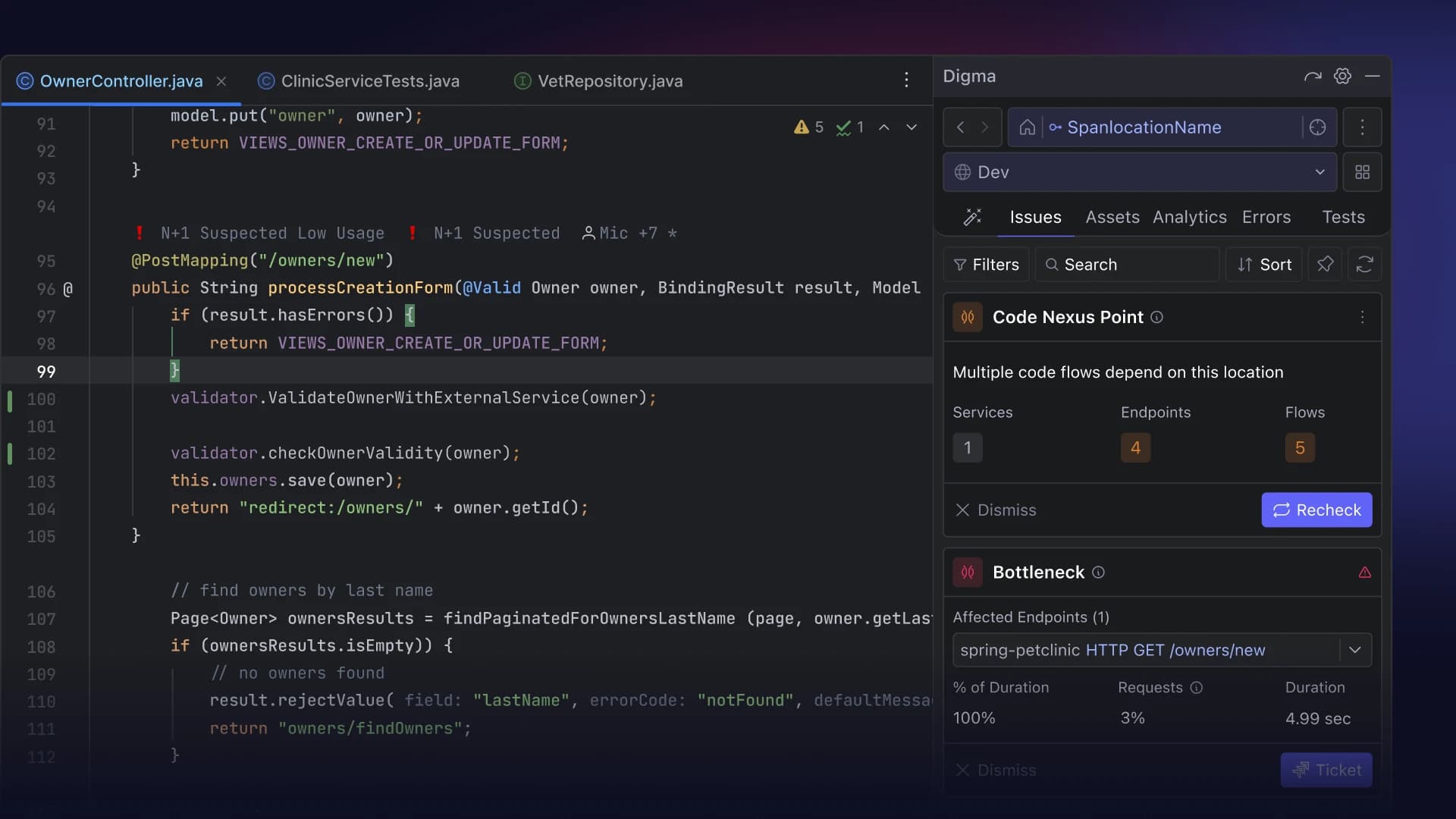Go to previous highlighted problem arrow
Image resolution: width=1456 pixels, height=819 pixels.
pyautogui.click(x=884, y=127)
